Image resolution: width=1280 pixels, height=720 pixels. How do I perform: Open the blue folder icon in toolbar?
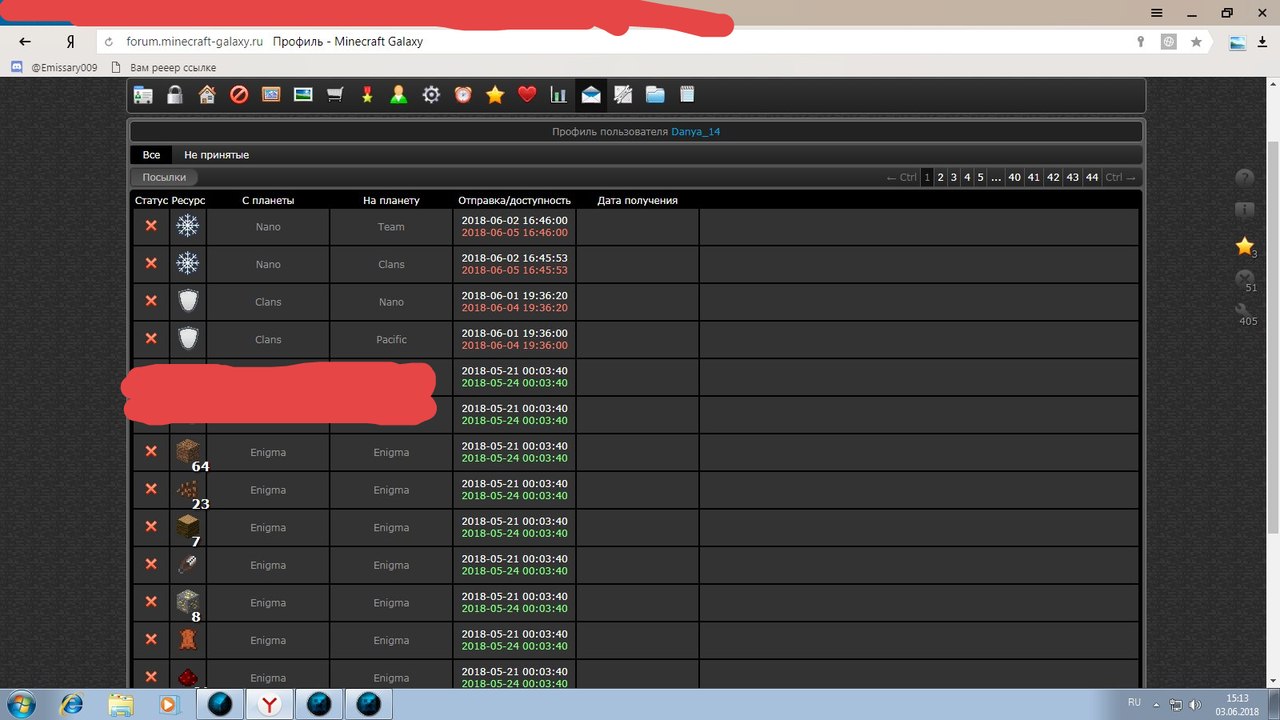[655, 95]
